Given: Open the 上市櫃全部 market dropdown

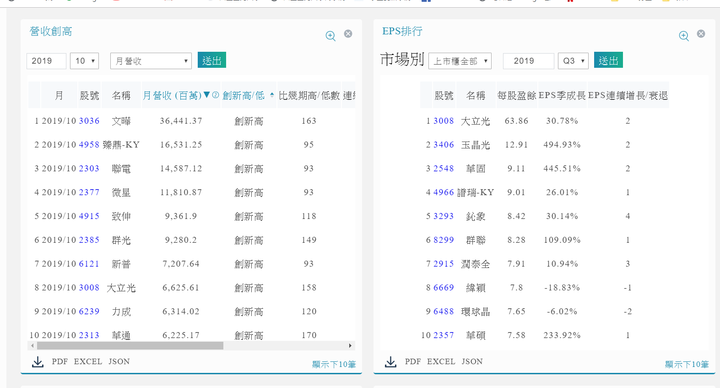Looking at the screenshot, I should pyautogui.click(x=460, y=61).
